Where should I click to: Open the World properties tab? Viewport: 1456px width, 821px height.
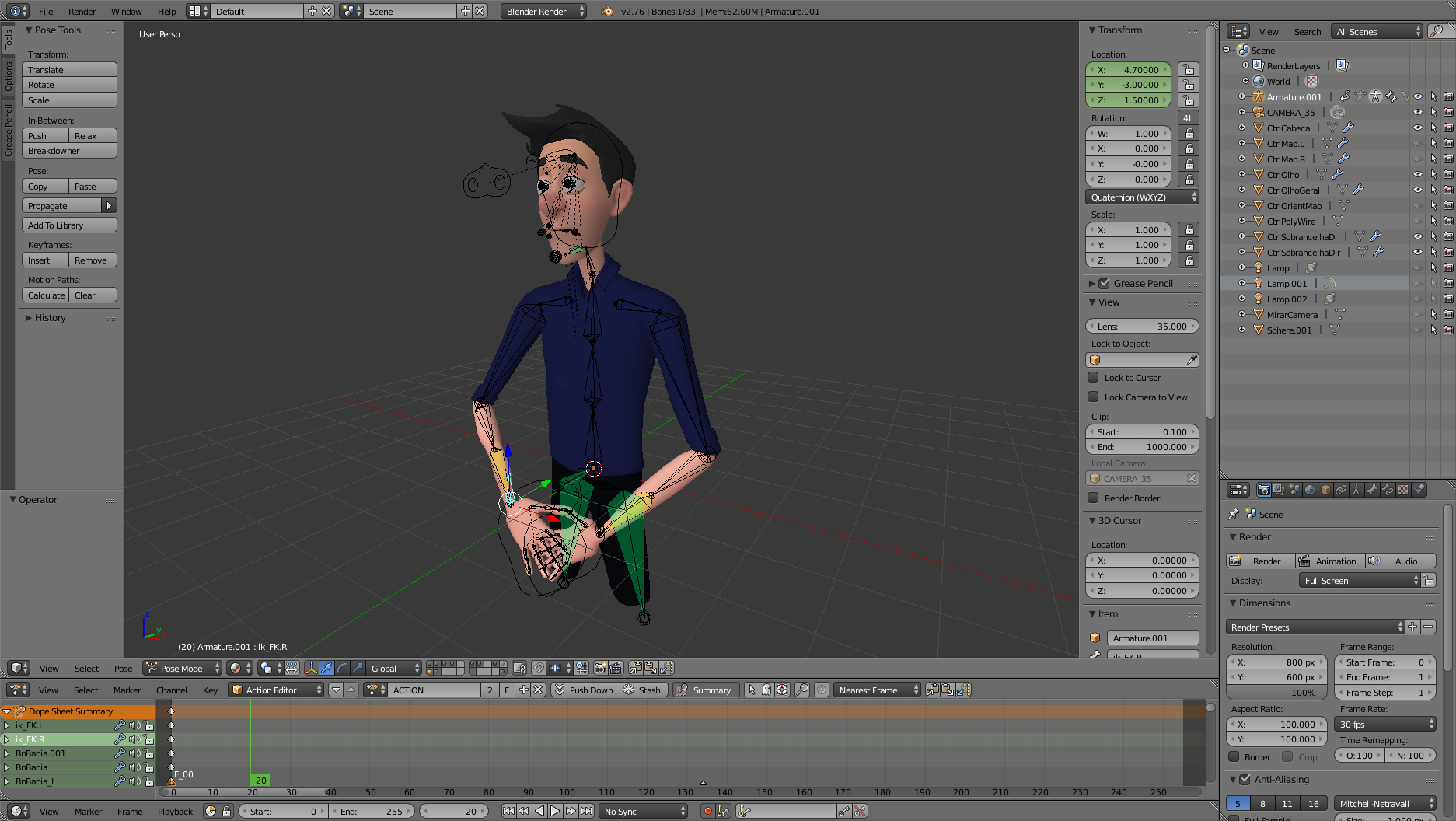[x=1310, y=490]
